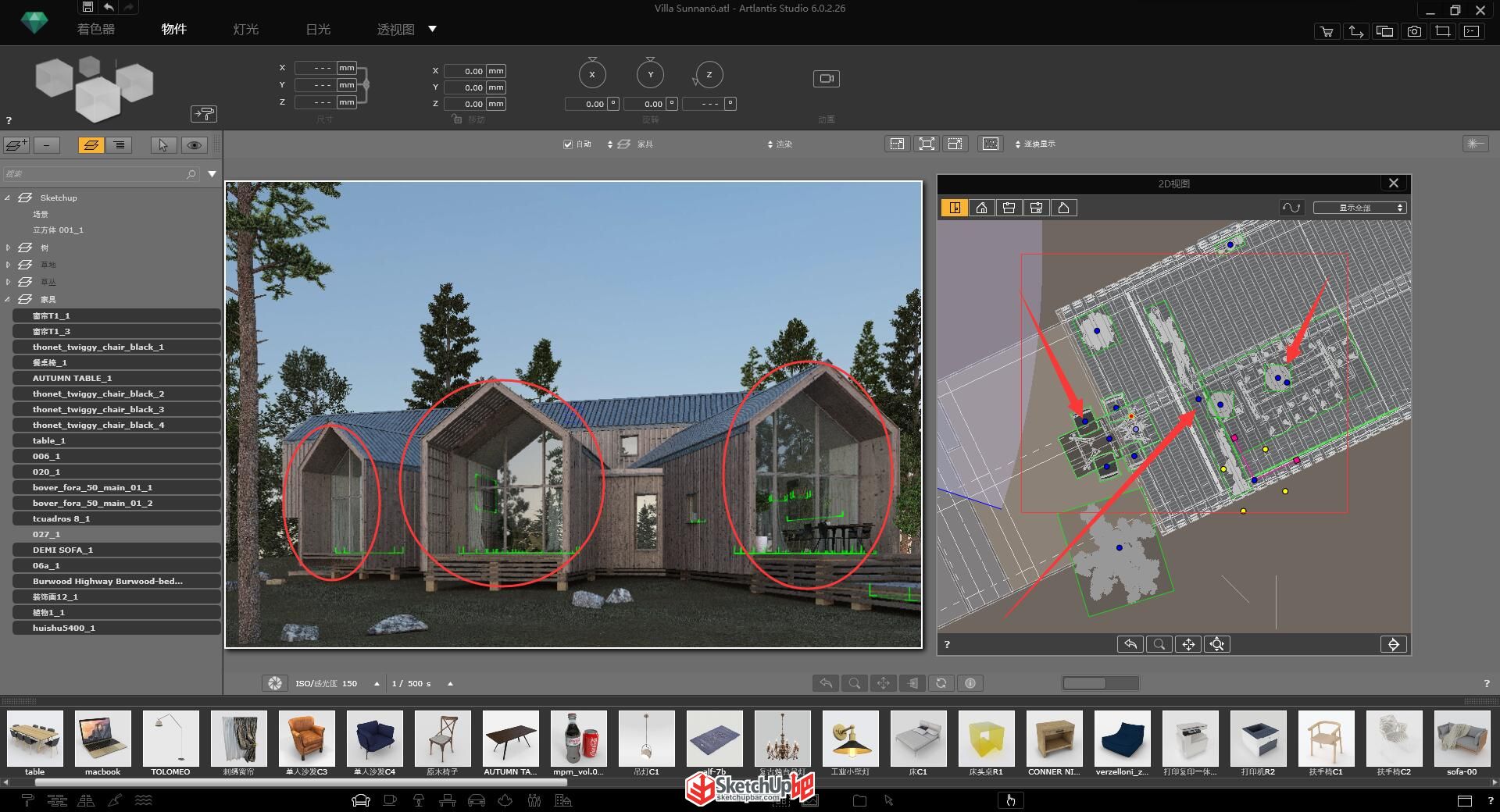Image resolution: width=1500 pixels, height=812 pixels.
Task: Switch to hierarchy list view button
Action: click(119, 144)
